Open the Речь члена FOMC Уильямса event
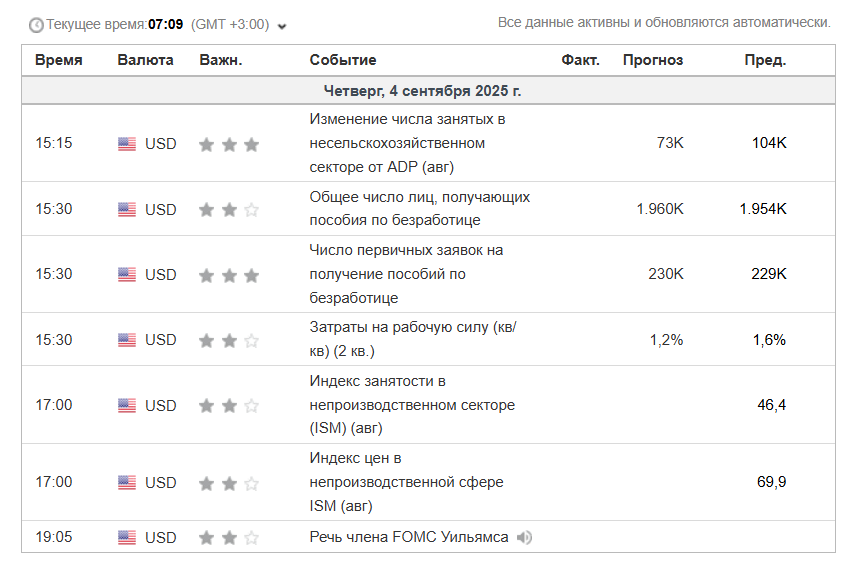The width and height of the screenshot is (857, 571). coord(409,538)
